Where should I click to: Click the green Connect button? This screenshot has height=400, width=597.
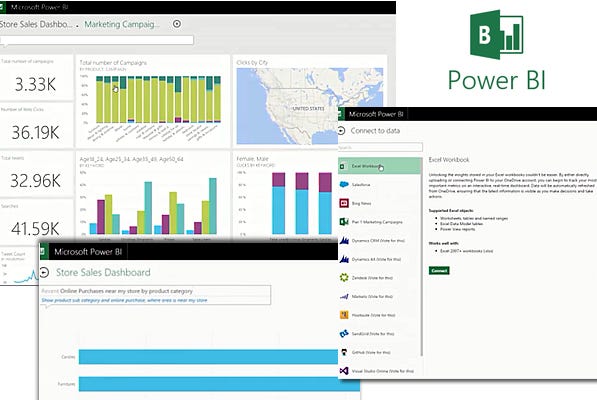[439, 271]
